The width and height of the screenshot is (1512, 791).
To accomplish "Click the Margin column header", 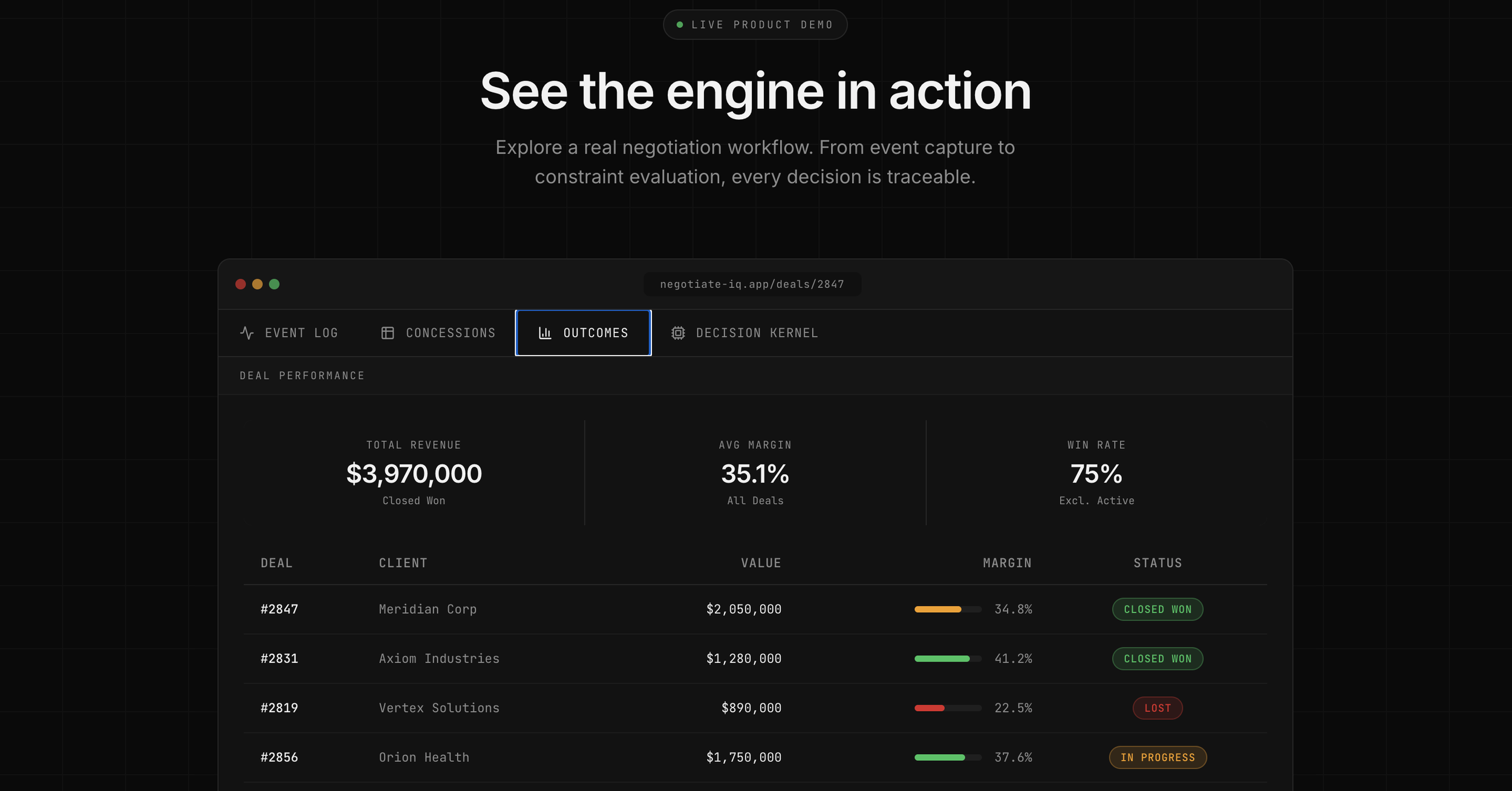I will point(1007,563).
